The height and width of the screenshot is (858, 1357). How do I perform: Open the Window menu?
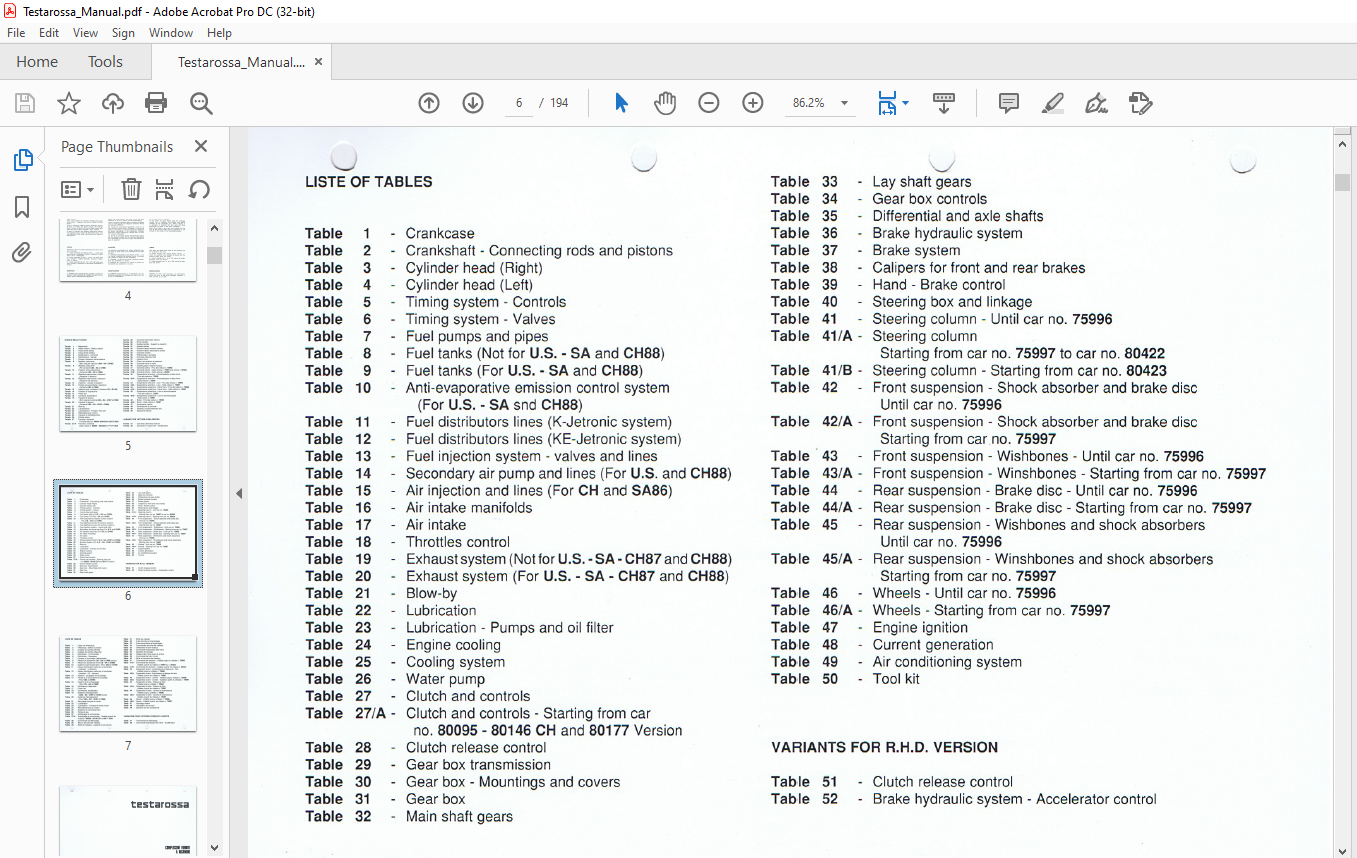[x=171, y=33]
